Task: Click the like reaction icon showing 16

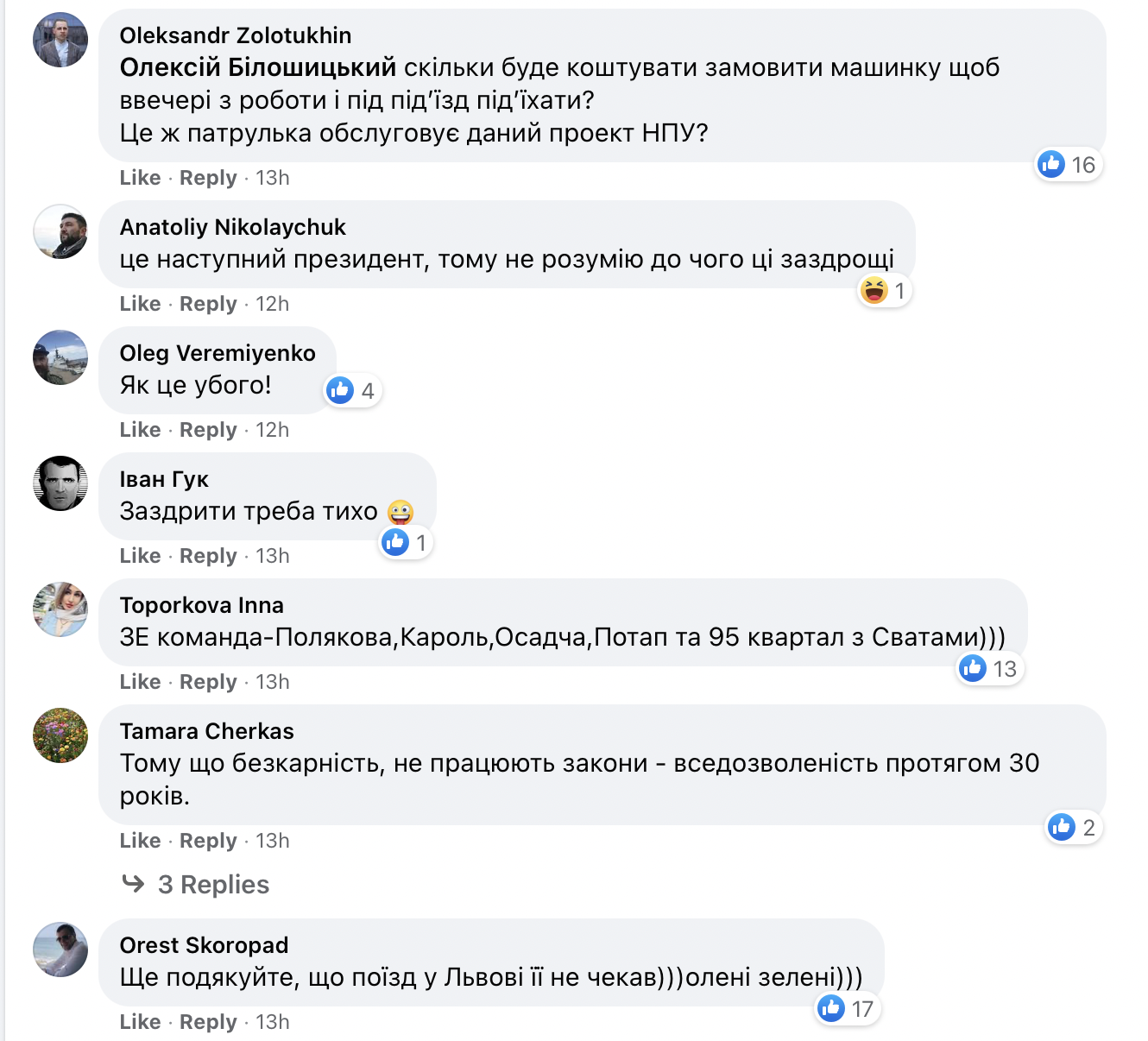Action: 1051,164
